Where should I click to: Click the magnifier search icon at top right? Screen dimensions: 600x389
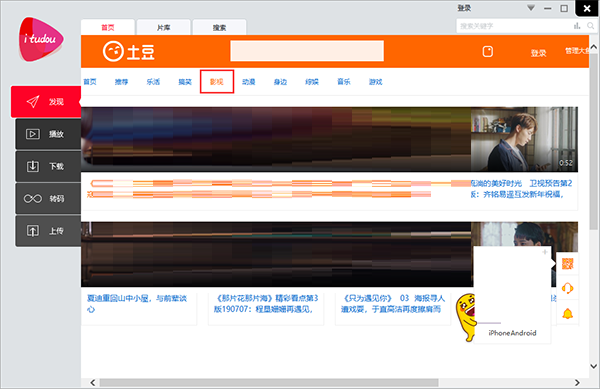[x=590, y=26]
